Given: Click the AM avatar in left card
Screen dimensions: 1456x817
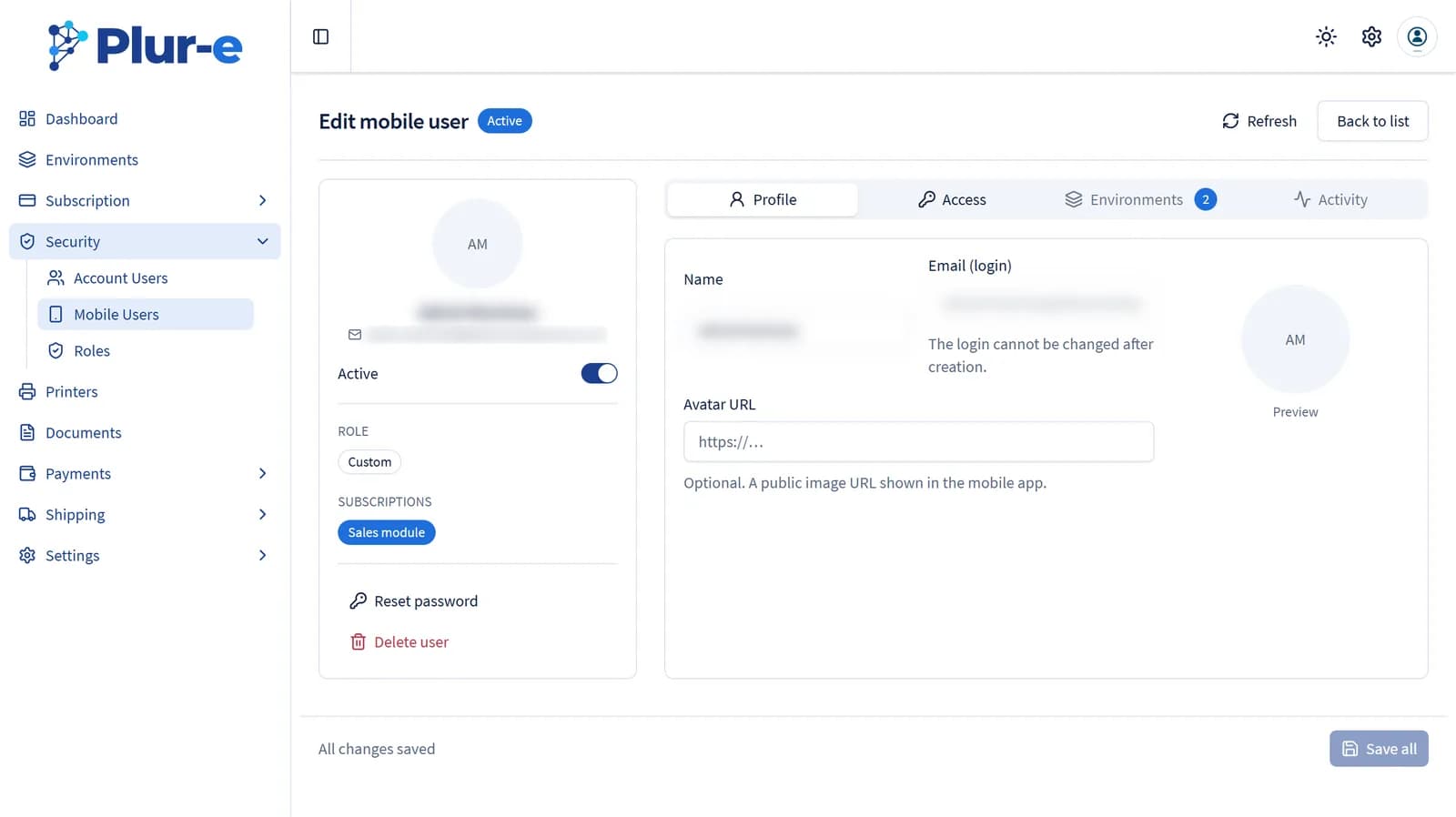Looking at the screenshot, I should point(478,244).
